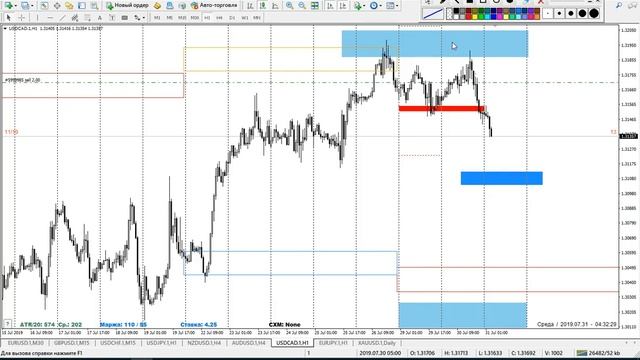Screen dimensions: 640x360
Task: Expand the periods dropdown arrow
Action: coord(380,6)
